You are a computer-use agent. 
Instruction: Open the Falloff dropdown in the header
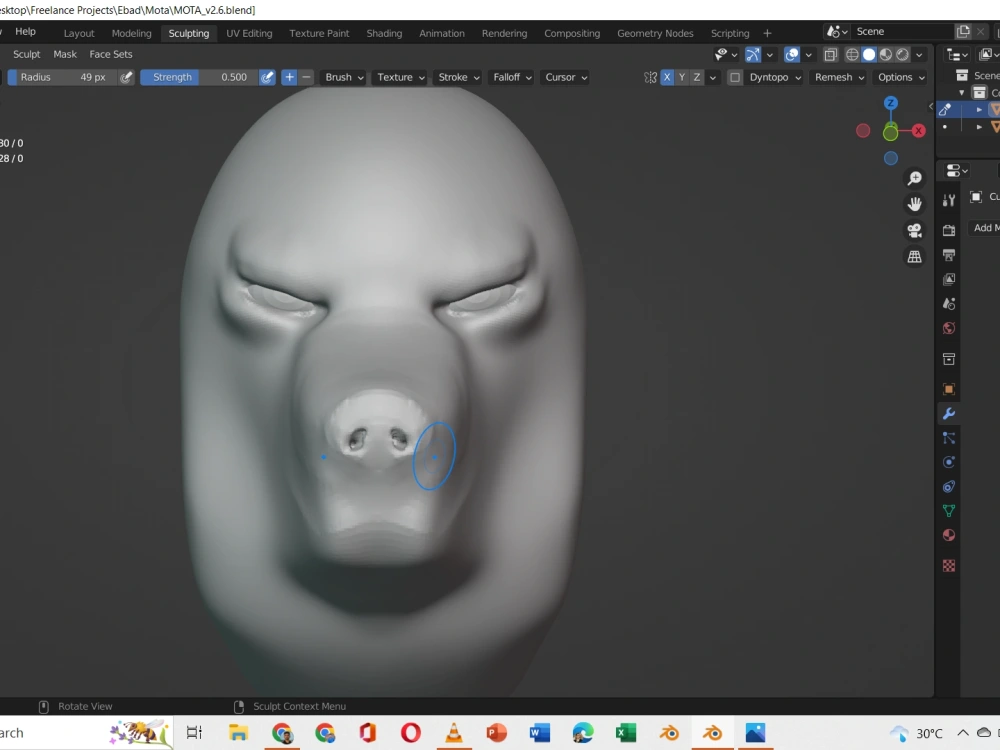511,77
